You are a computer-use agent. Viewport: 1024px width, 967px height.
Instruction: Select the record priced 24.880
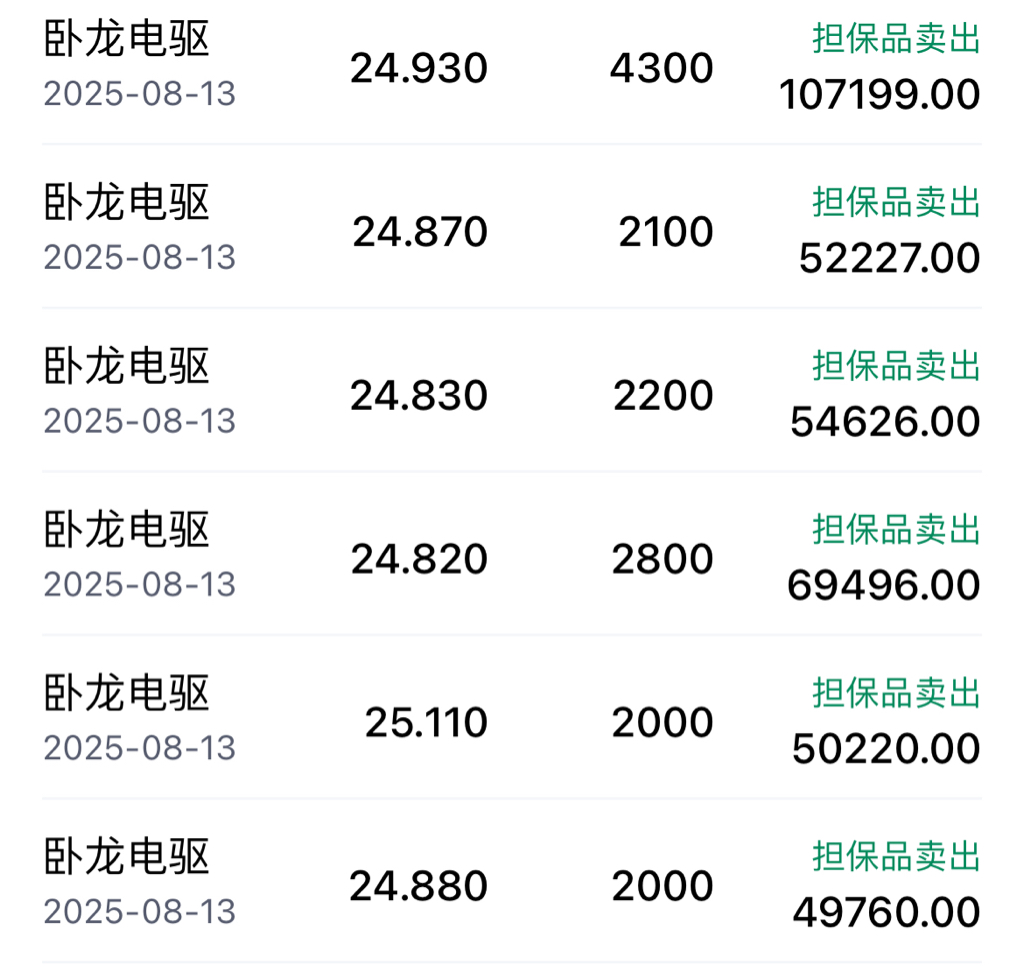click(512, 881)
